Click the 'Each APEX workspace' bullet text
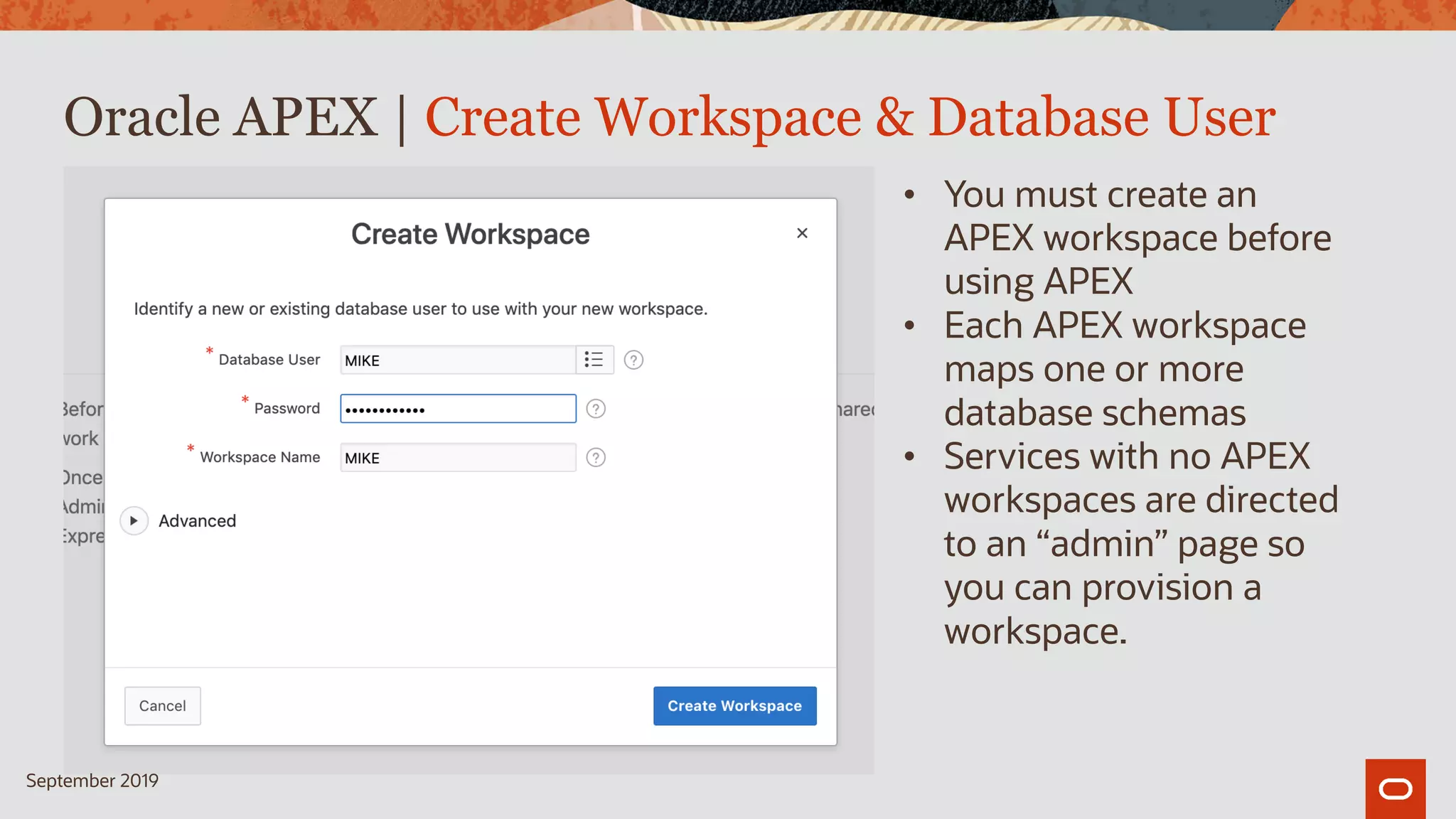Image resolution: width=1456 pixels, height=819 pixels. pyautogui.click(x=1125, y=325)
